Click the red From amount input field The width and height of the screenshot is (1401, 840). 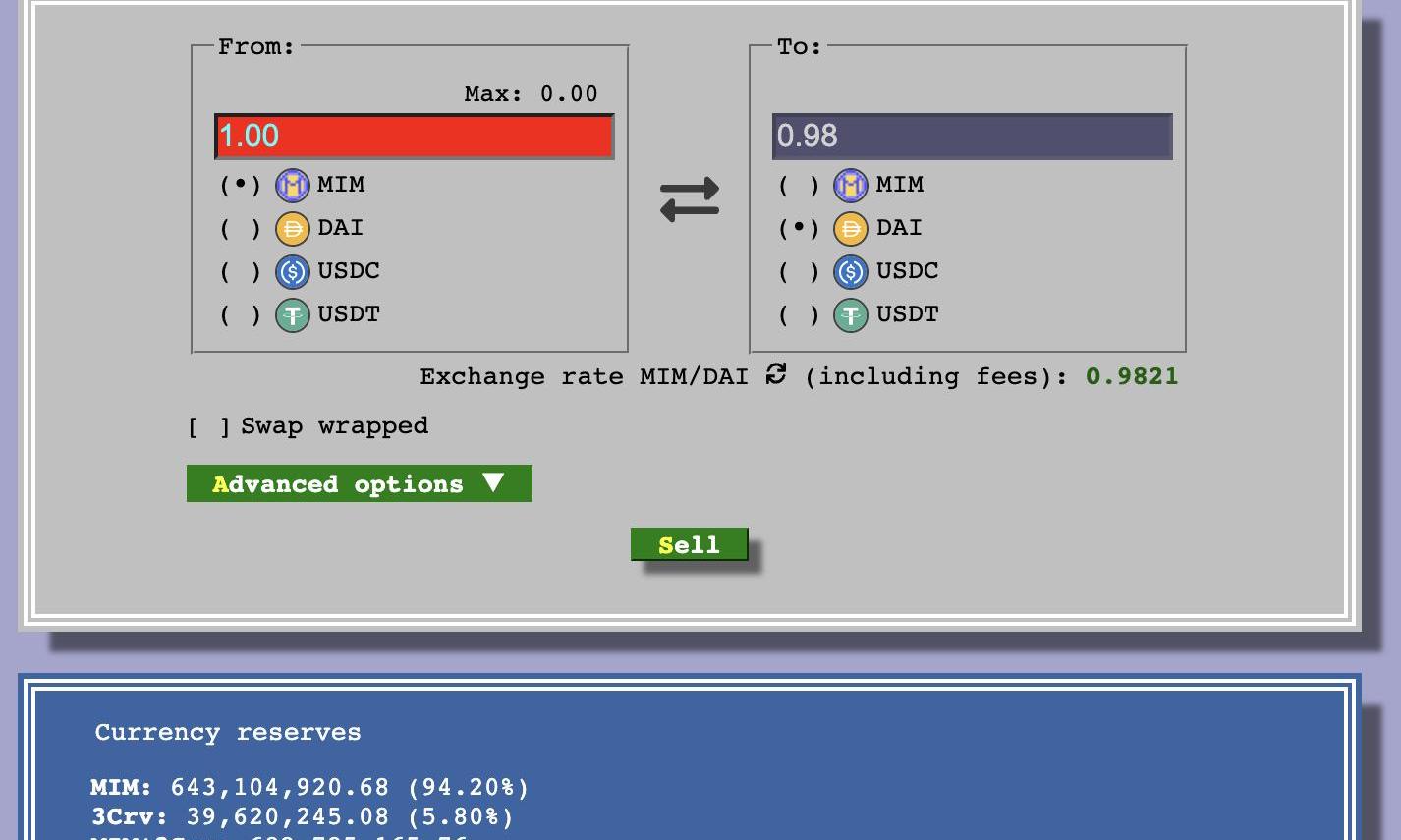(414, 136)
